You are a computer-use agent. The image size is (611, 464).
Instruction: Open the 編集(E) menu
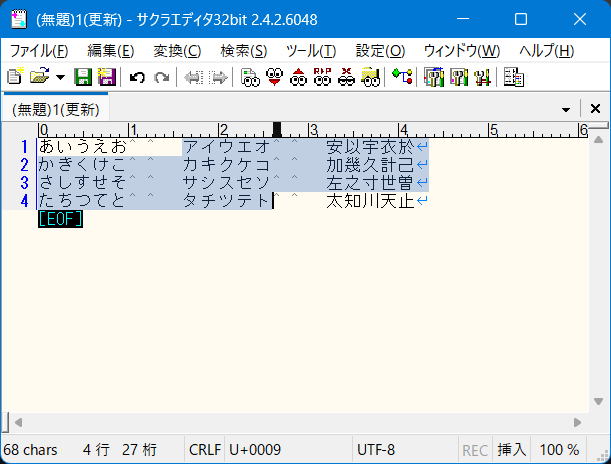pos(111,51)
